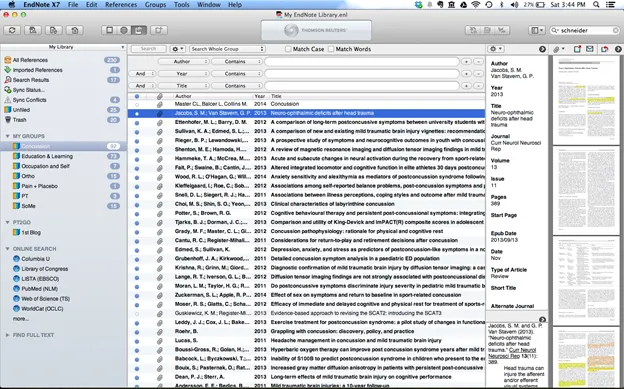Open Search Results group
The height and width of the screenshot is (389, 624).
[x=31, y=80]
